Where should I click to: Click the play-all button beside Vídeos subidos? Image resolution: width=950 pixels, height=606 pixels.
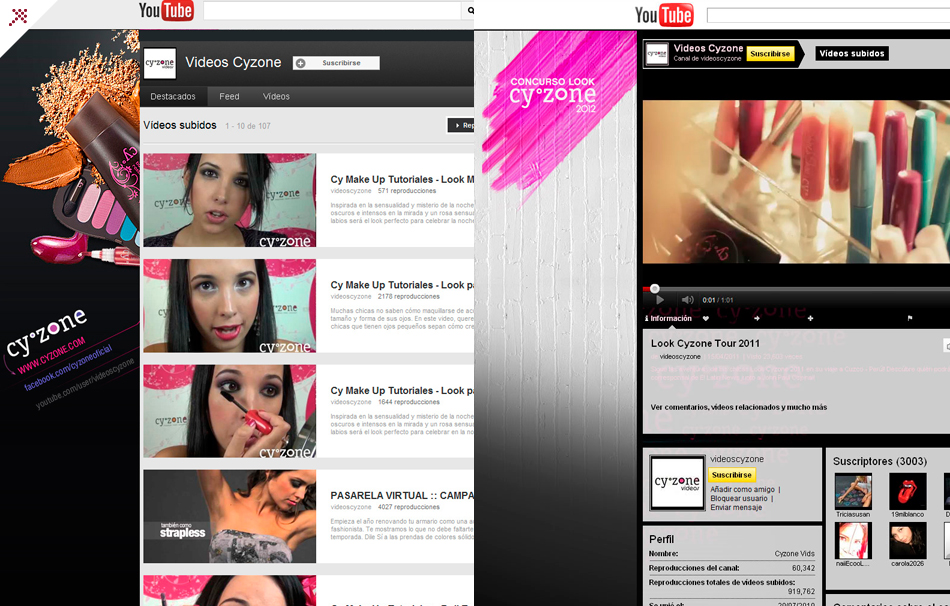point(460,125)
